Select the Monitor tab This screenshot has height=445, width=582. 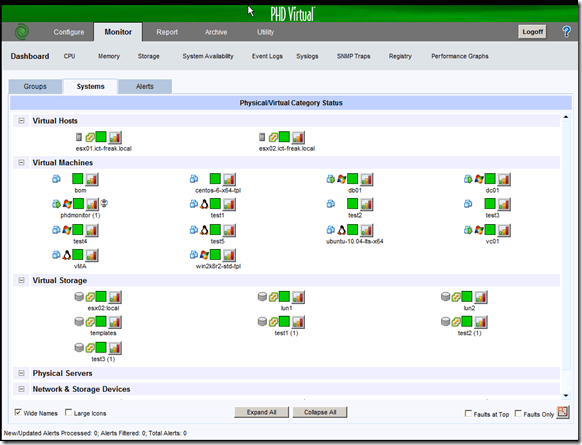(x=118, y=32)
